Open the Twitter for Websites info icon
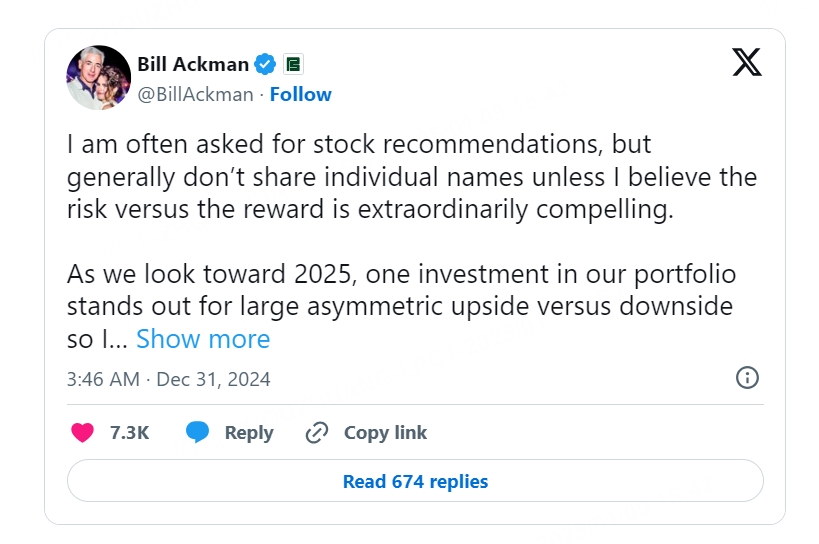The height and width of the screenshot is (544, 819). pos(747,377)
